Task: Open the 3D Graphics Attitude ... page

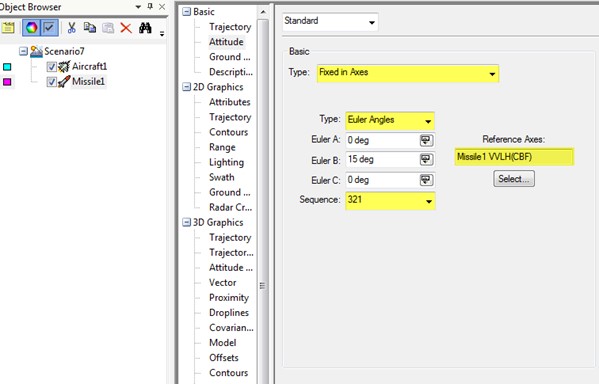Action: (x=231, y=268)
